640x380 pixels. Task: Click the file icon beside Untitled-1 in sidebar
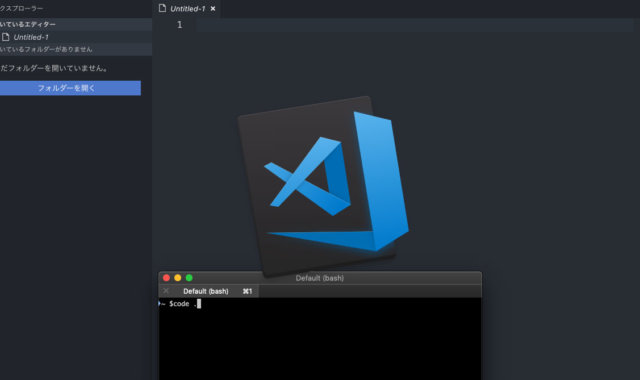[5, 37]
